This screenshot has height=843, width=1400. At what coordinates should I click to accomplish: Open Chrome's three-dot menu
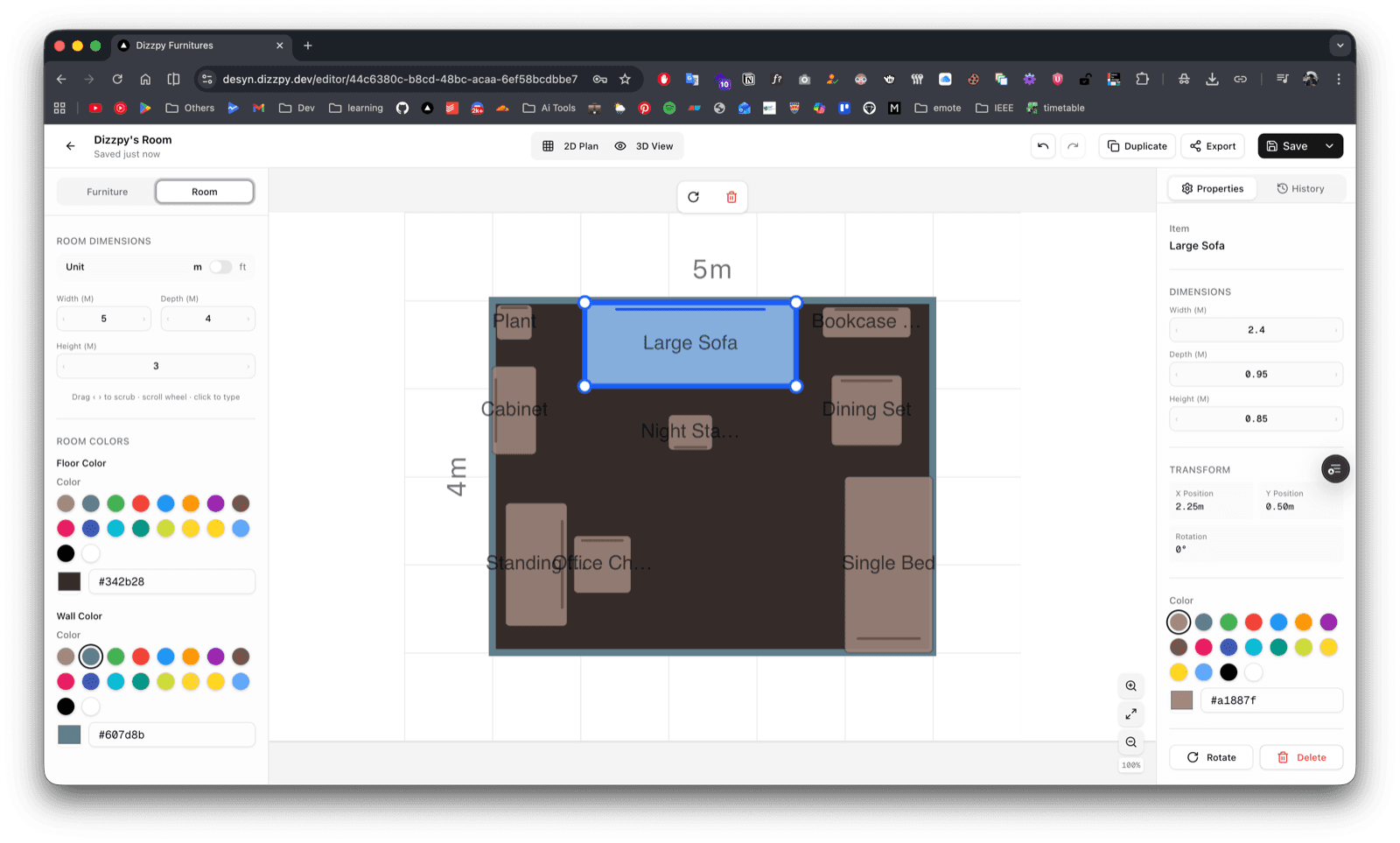click(1339, 79)
